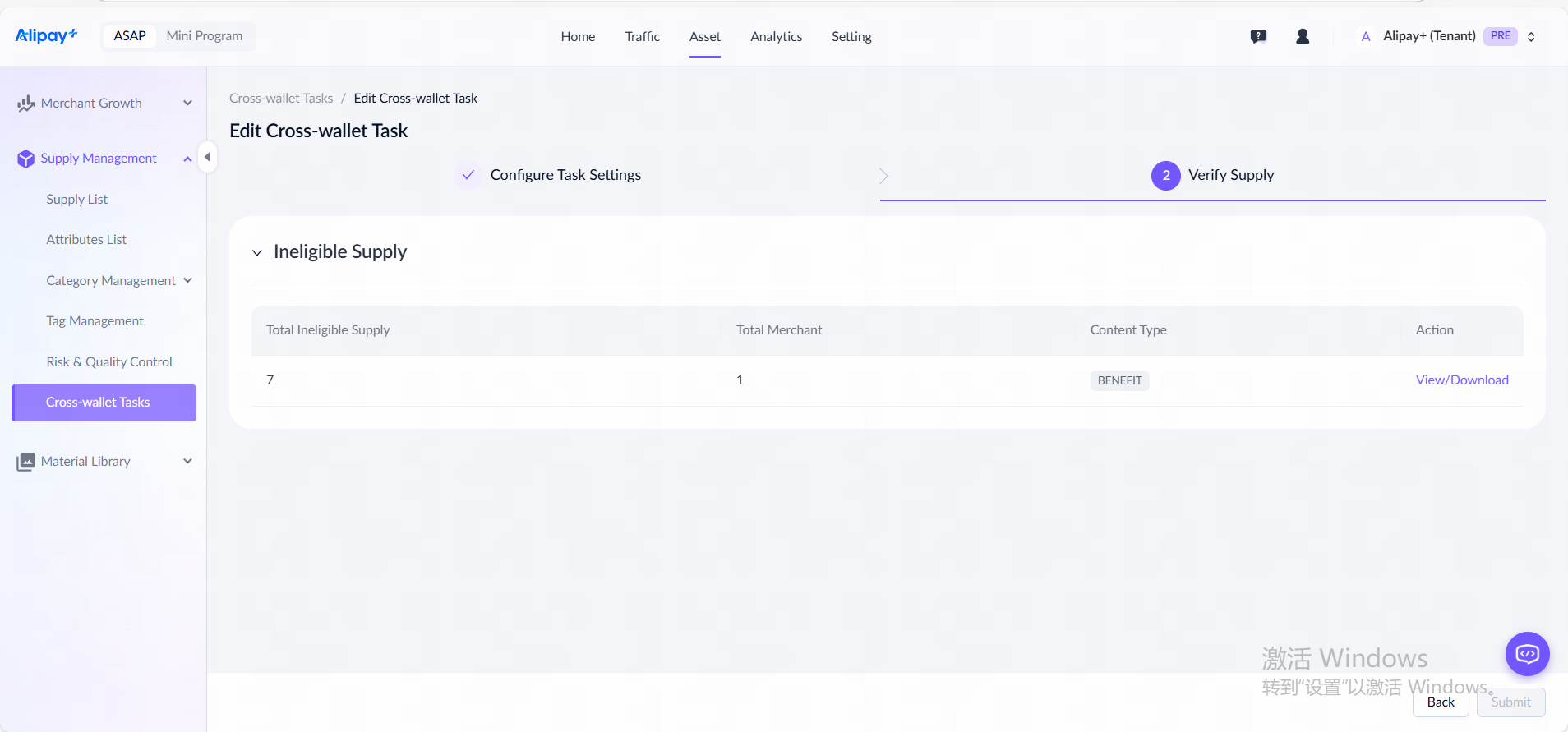Collapse the Ineligible Supply section
The width and height of the screenshot is (1568, 732).
click(257, 252)
